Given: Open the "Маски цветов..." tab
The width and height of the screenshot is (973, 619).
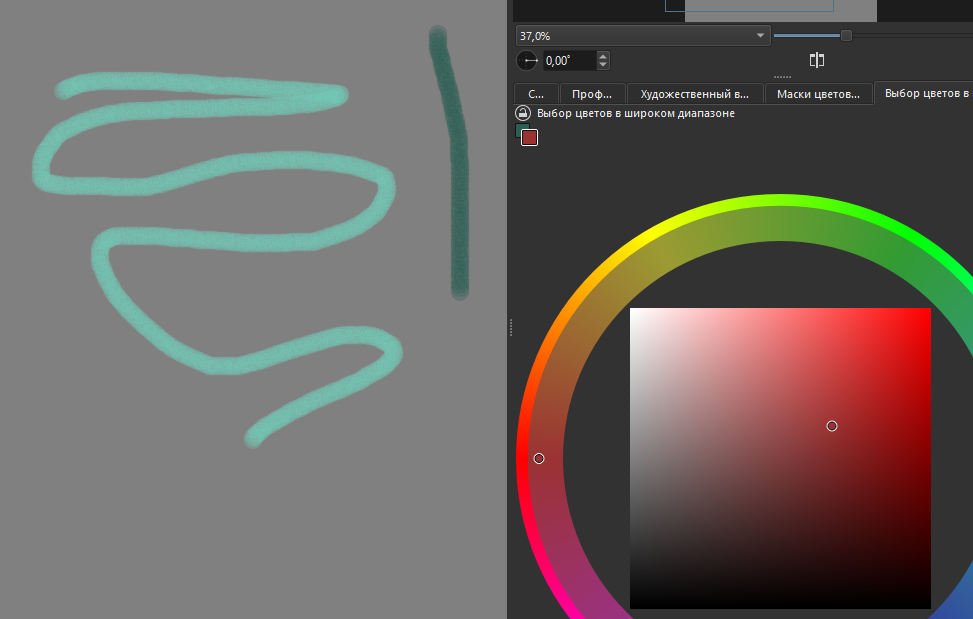Looking at the screenshot, I should (x=818, y=94).
